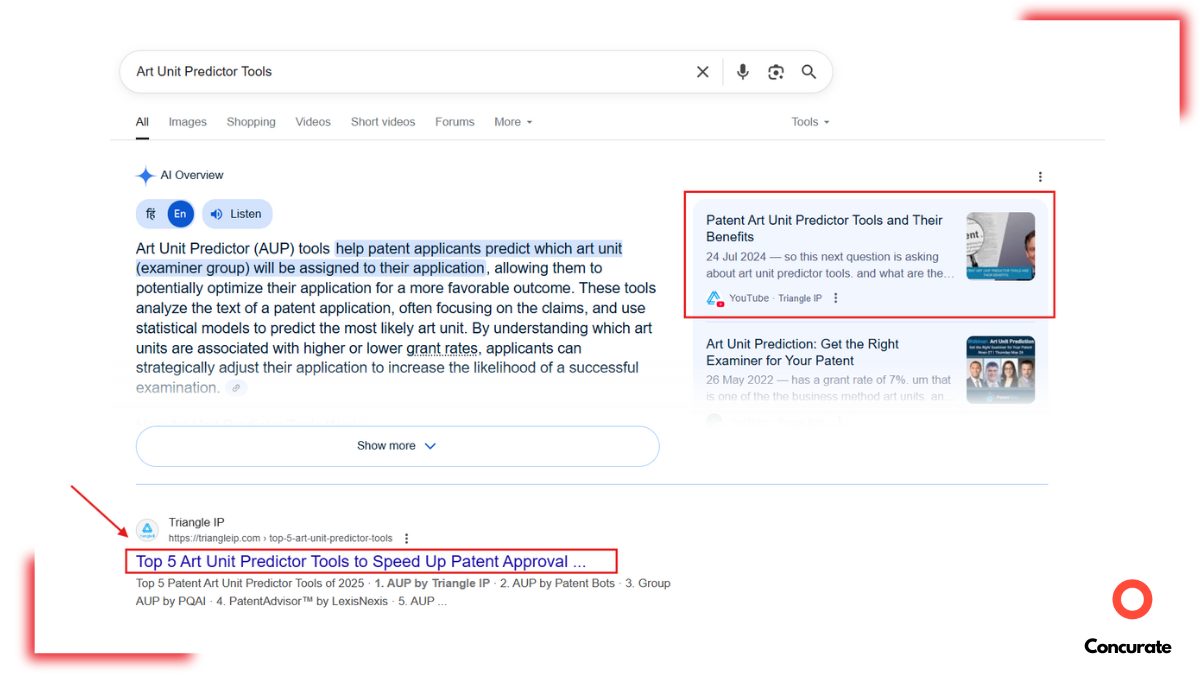Image resolution: width=1200 pixels, height=675 pixels.
Task: Switch to the Short videos tab
Action: click(x=383, y=122)
